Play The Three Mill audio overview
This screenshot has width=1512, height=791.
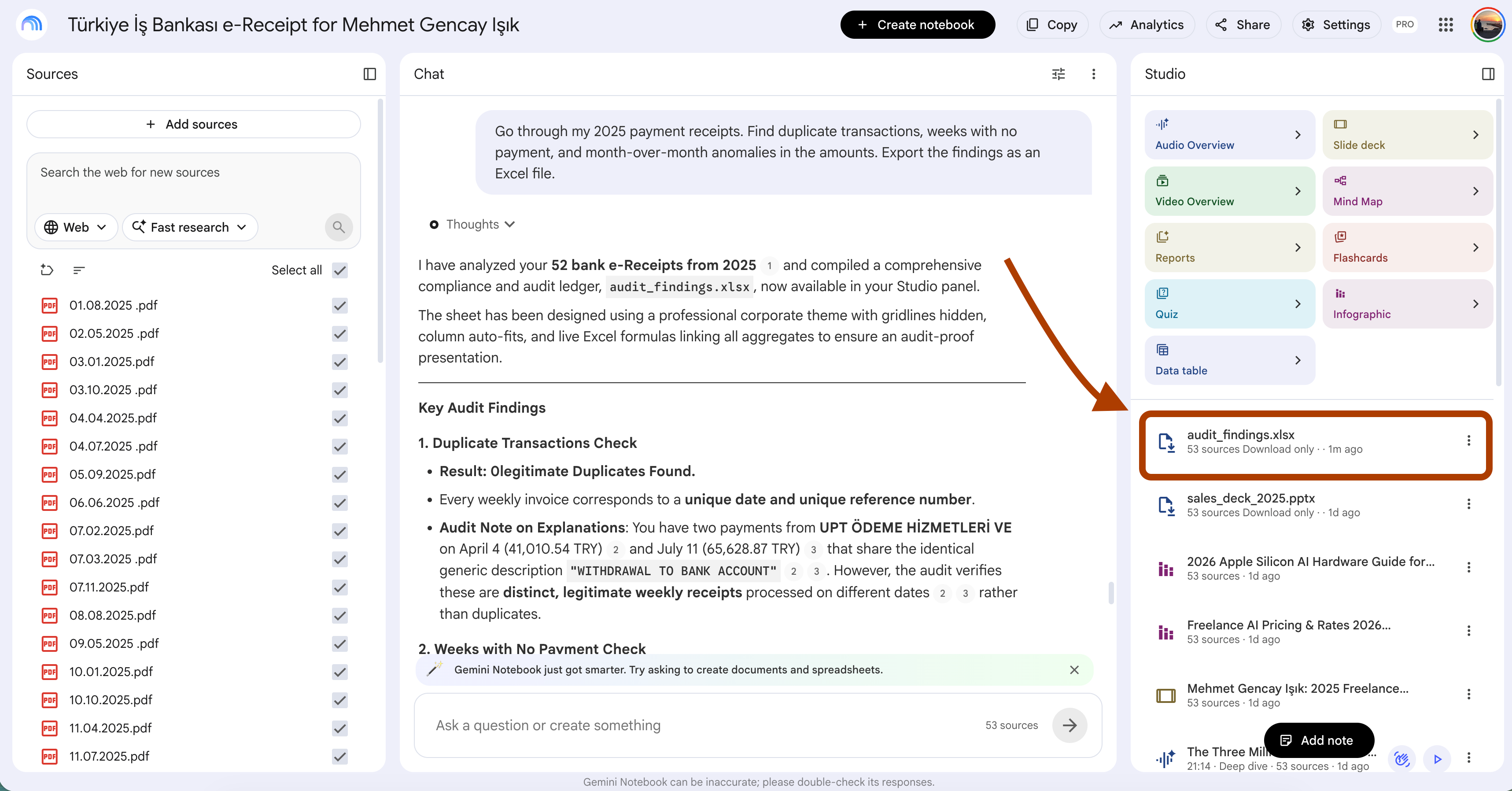pos(1438,759)
